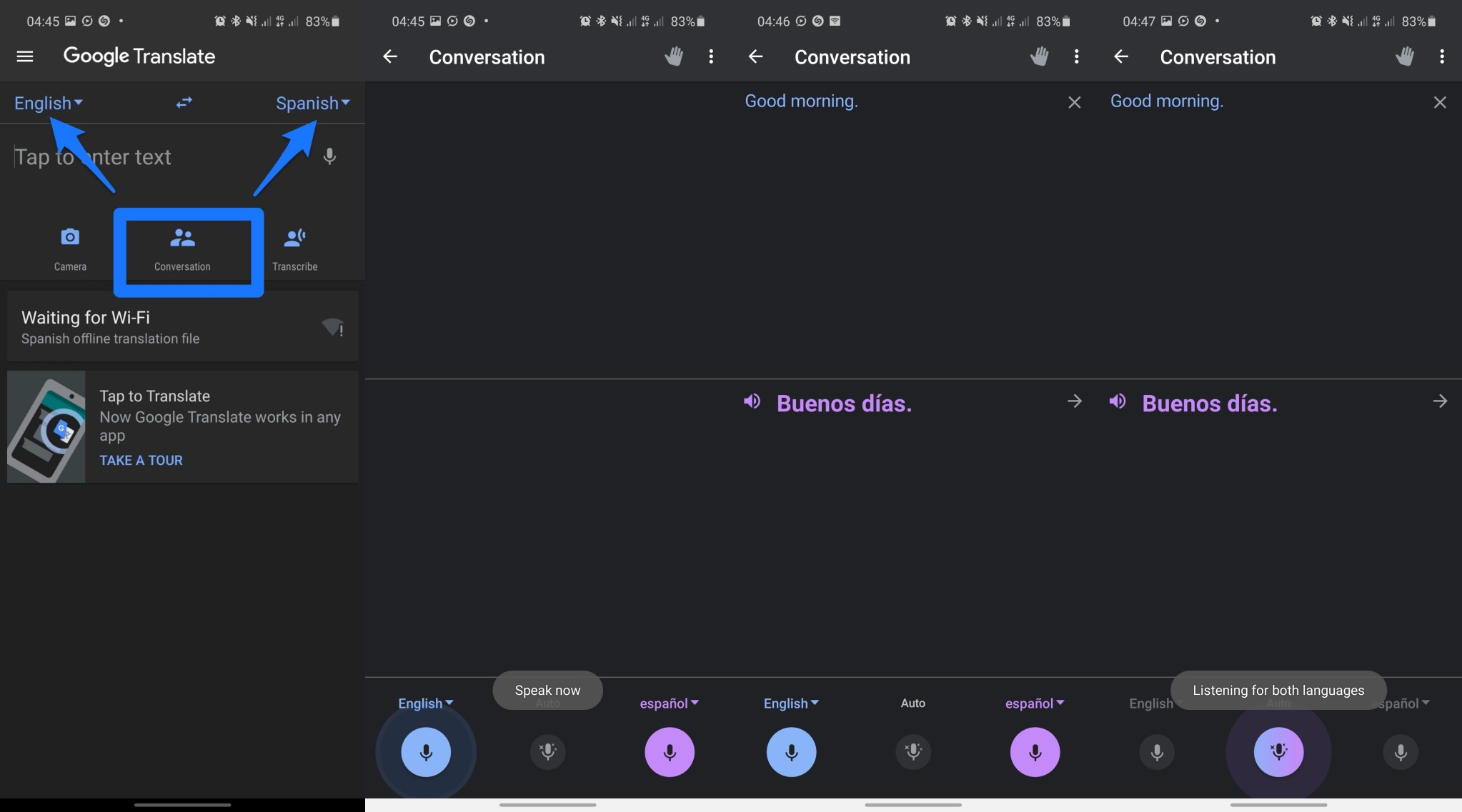Tap the hand wave icon on 04:47 screen
The width and height of the screenshot is (1462, 812).
click(1405, 56)
